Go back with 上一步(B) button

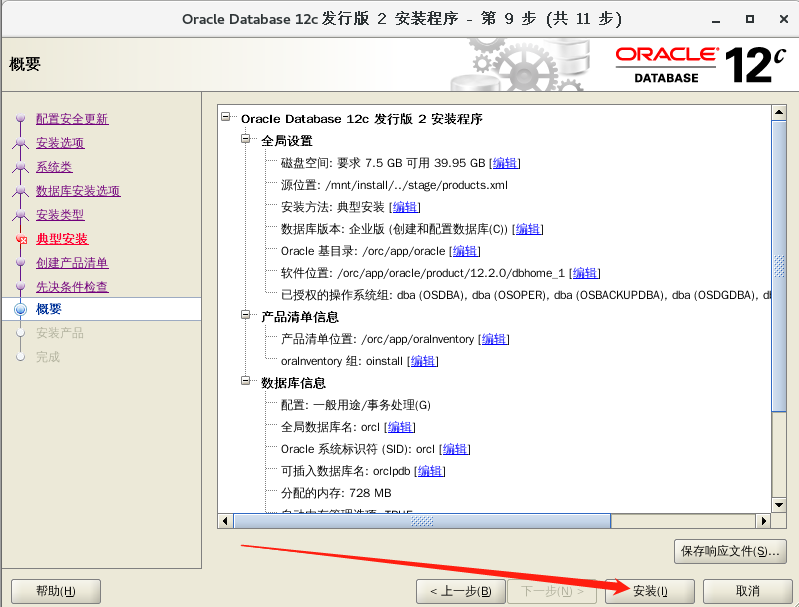tap(461, 591)
